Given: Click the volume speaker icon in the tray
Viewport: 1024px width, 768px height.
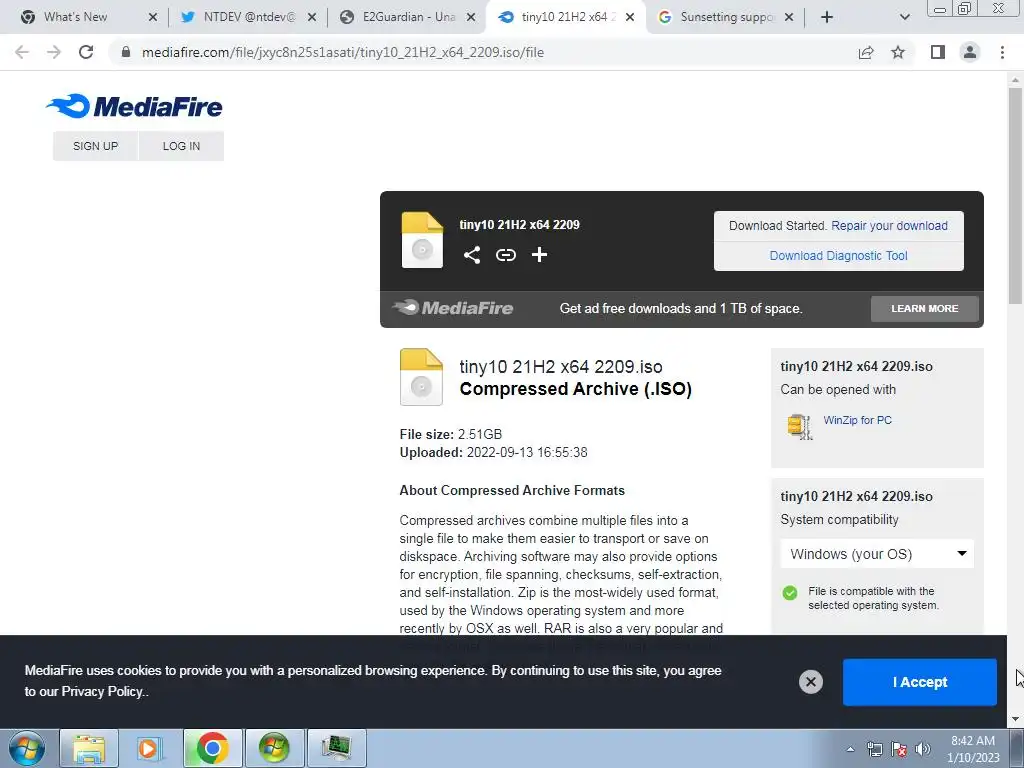Looking at the screenshot, I should point(923,749).
